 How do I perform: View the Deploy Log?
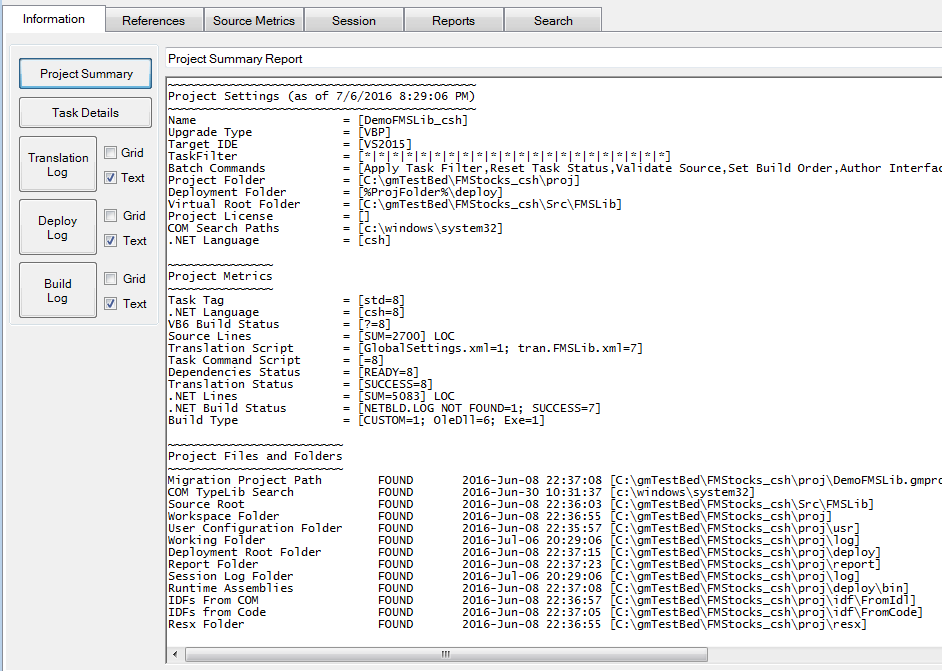pos(58,228)
